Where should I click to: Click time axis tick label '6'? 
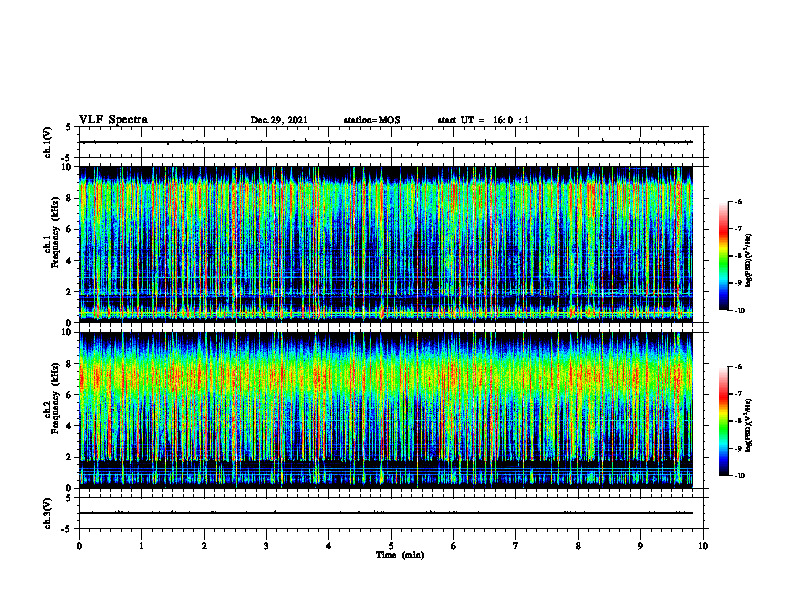pos(454,546)
